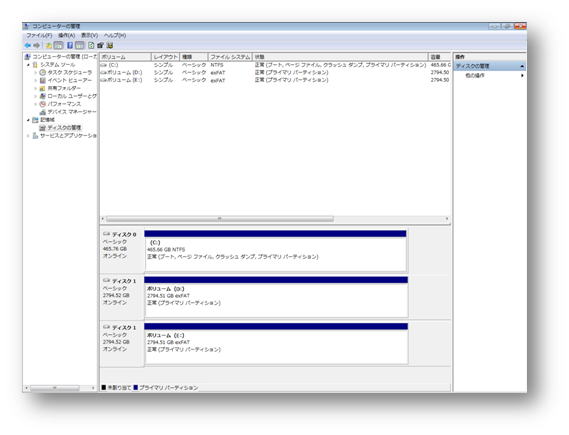
Task: Click the NTFS file system cell
Action: pos(217,65)
